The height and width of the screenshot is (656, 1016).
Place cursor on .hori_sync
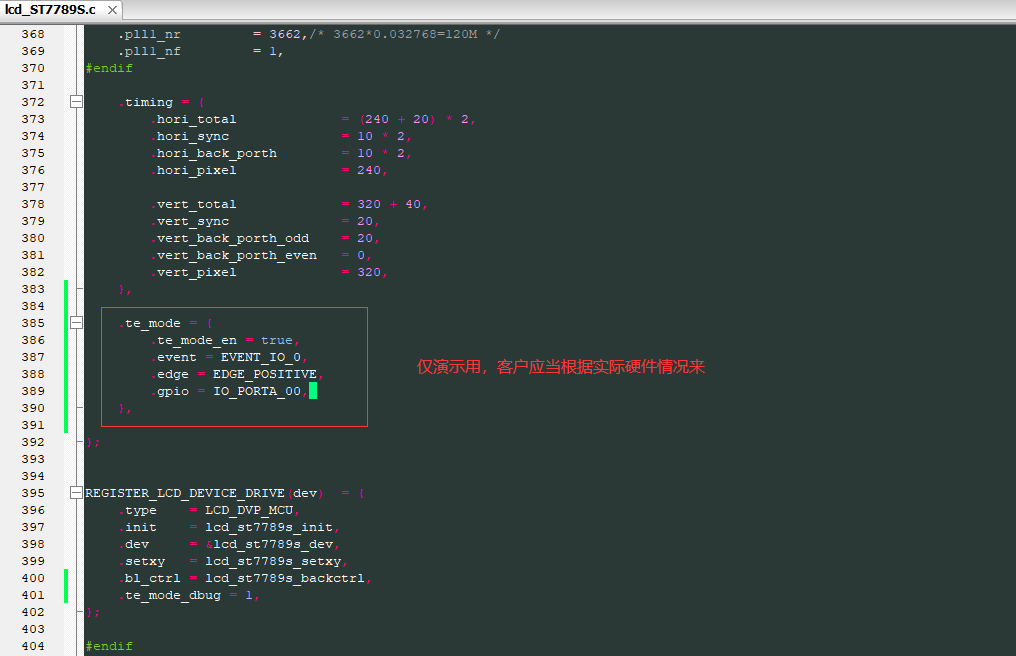[x=190, y=136]
